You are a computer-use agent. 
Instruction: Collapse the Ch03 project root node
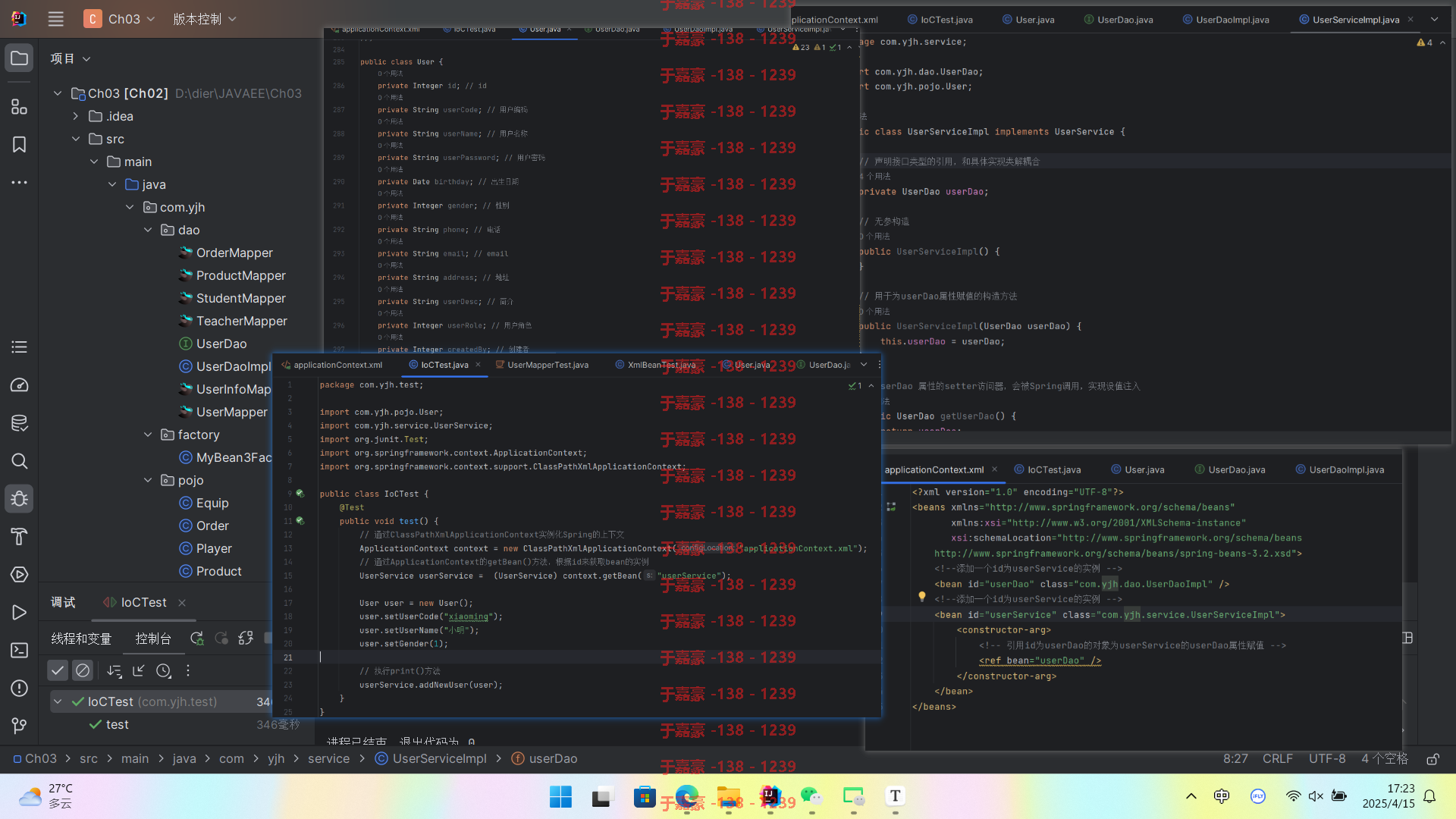tap(58, 93)
